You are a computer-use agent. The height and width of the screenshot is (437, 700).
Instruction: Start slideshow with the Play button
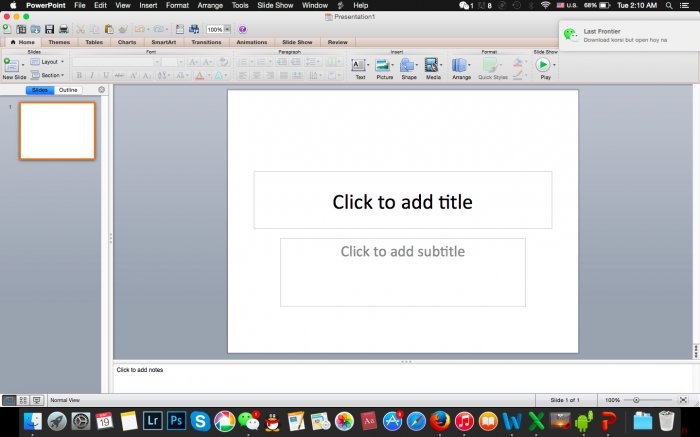point(543,65)
